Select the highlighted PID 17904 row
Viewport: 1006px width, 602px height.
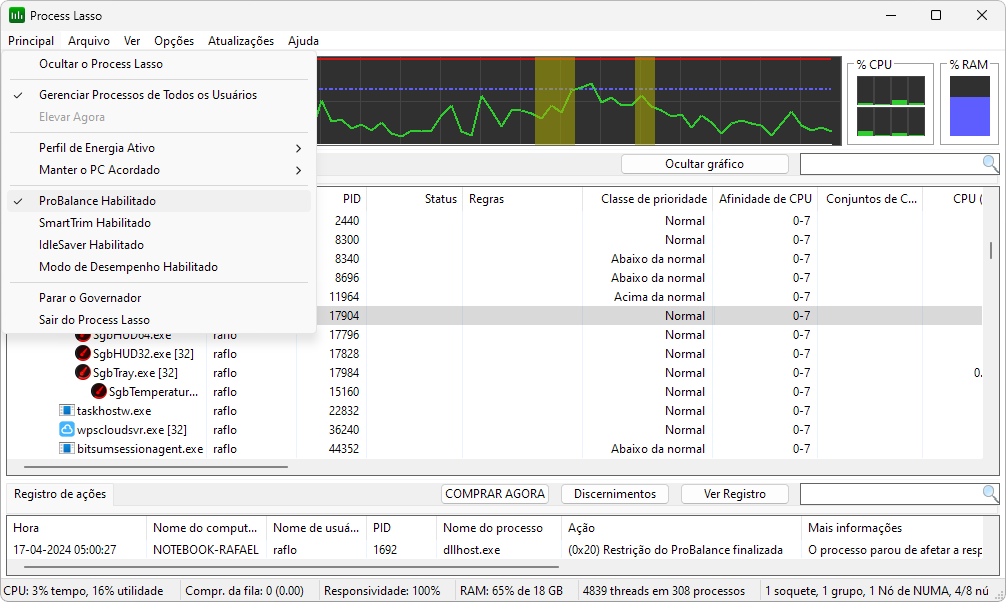[648, 316]
